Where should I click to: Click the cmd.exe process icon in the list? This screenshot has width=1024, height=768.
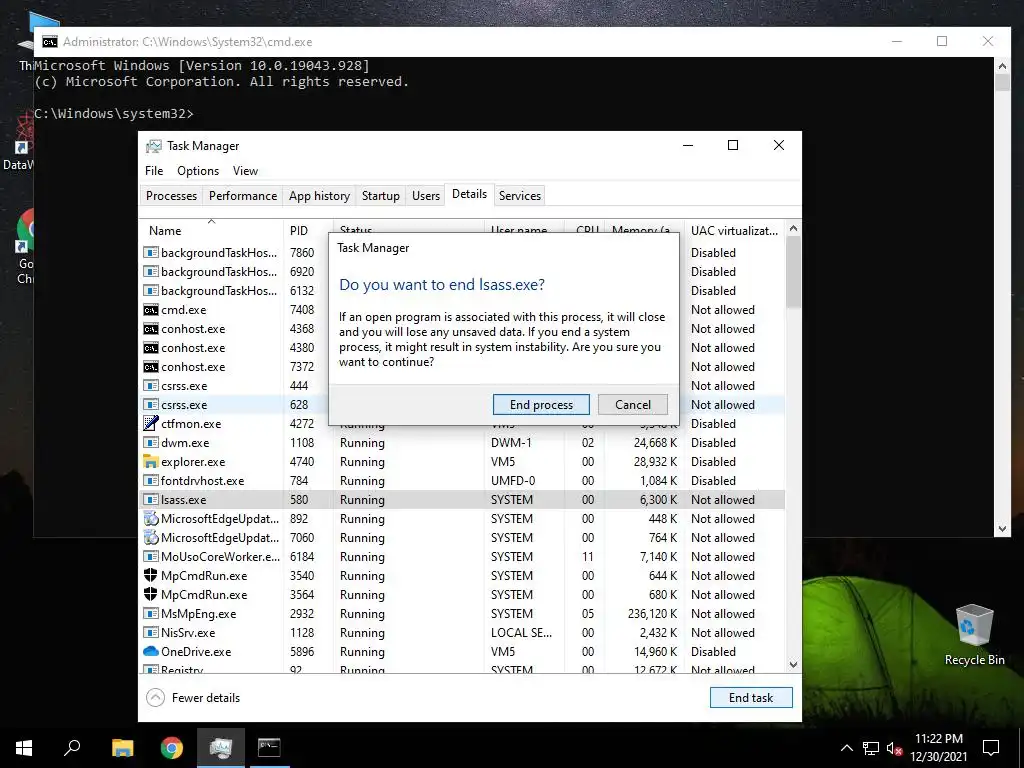click(151, 310)
